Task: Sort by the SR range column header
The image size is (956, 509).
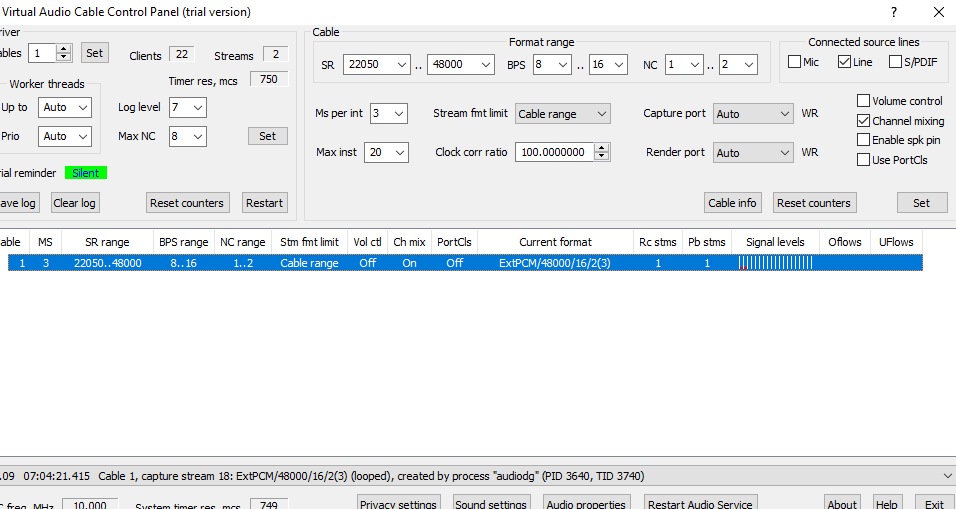Action: [x=107, y=242]
